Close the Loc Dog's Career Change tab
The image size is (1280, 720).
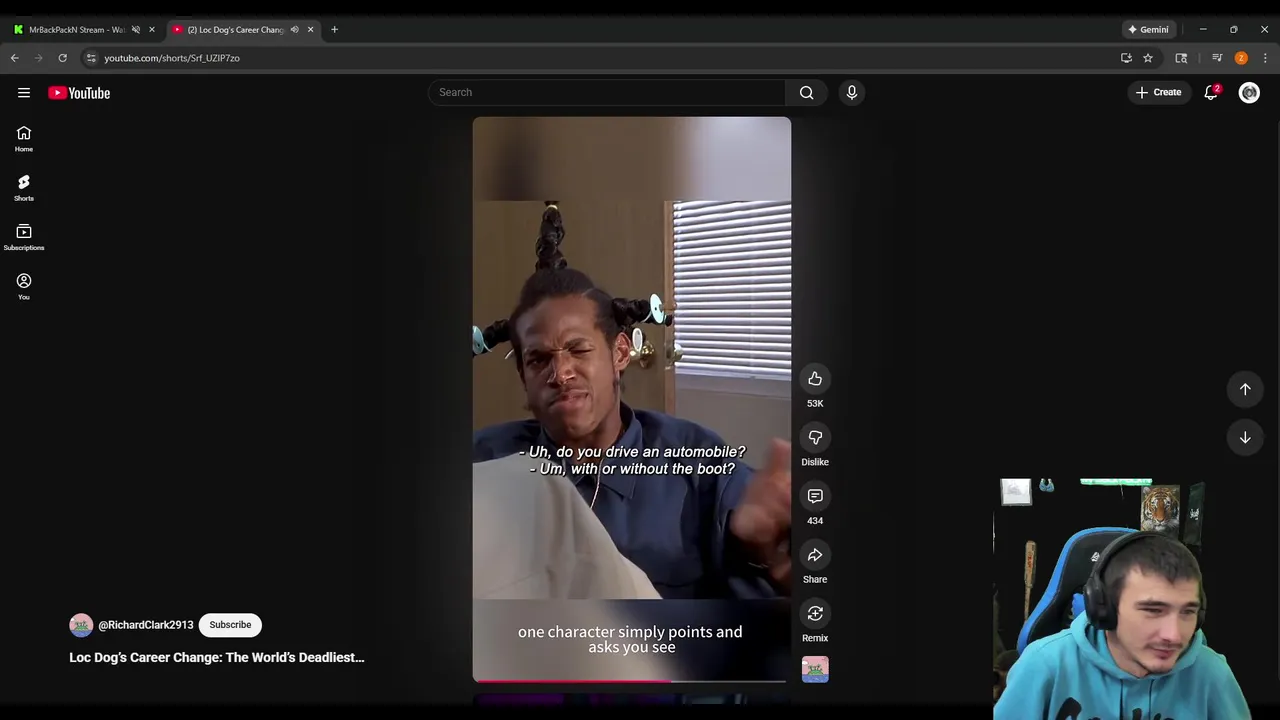310,30
